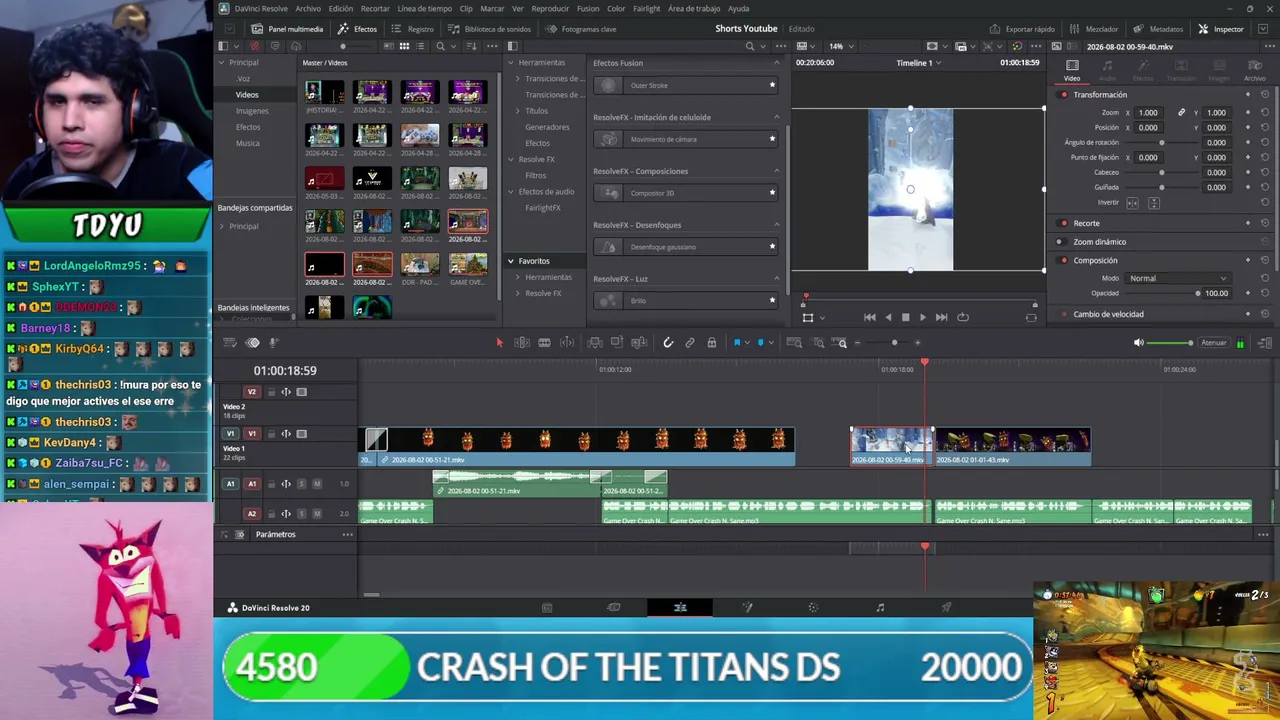Favorite star for Desenfoque gaussiano effect
The image size is (1280, 720).
tap(772, 247)
